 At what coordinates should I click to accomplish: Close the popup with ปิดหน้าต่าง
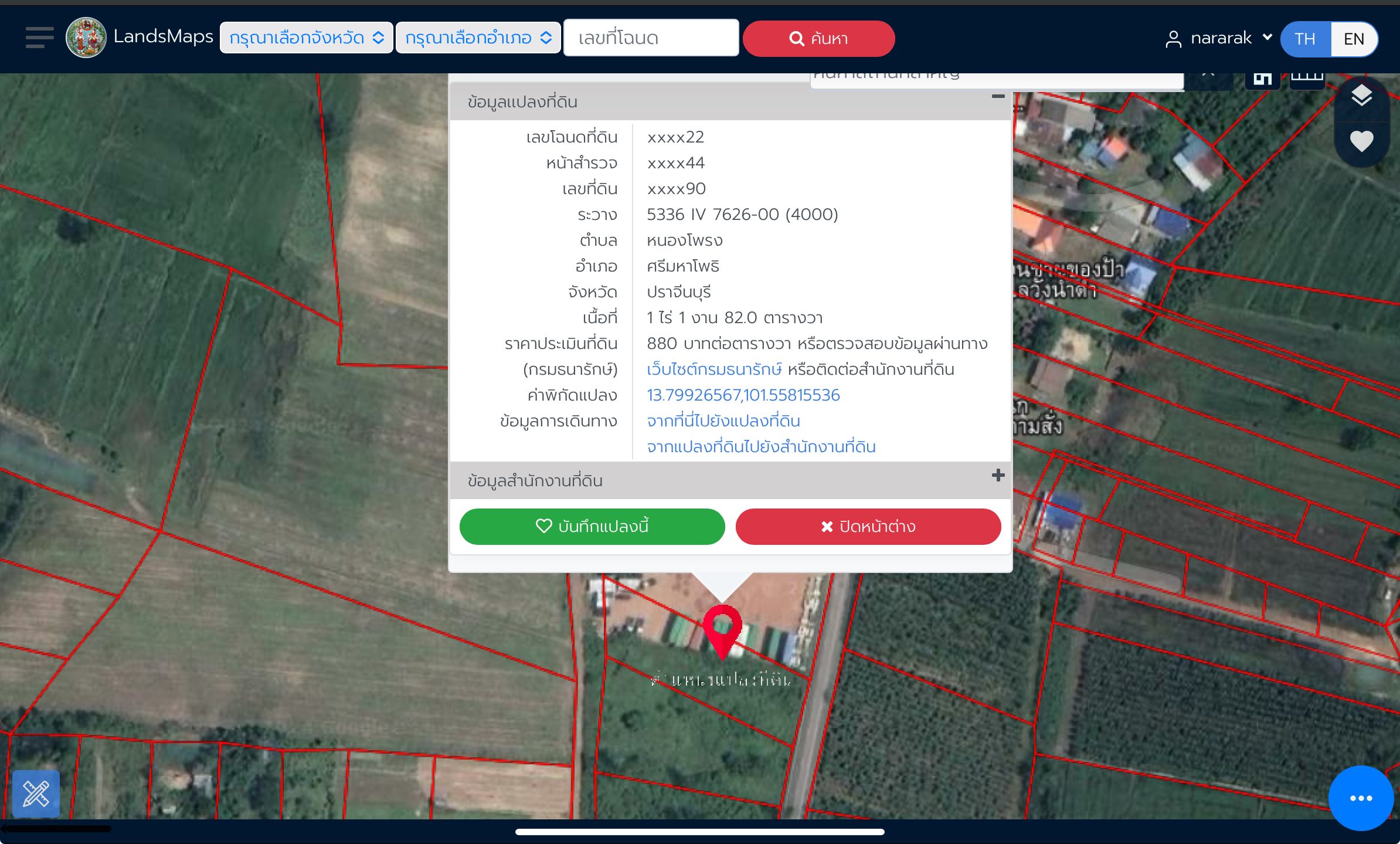coord(868,526)
